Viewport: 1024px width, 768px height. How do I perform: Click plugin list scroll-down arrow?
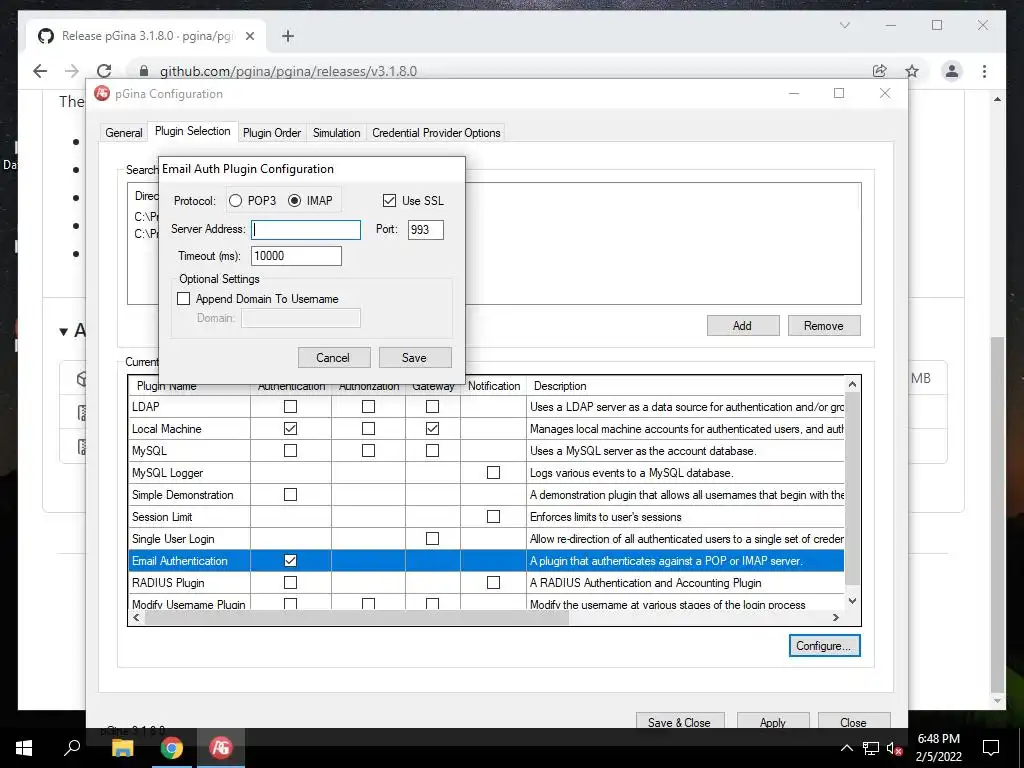[852, 601]
